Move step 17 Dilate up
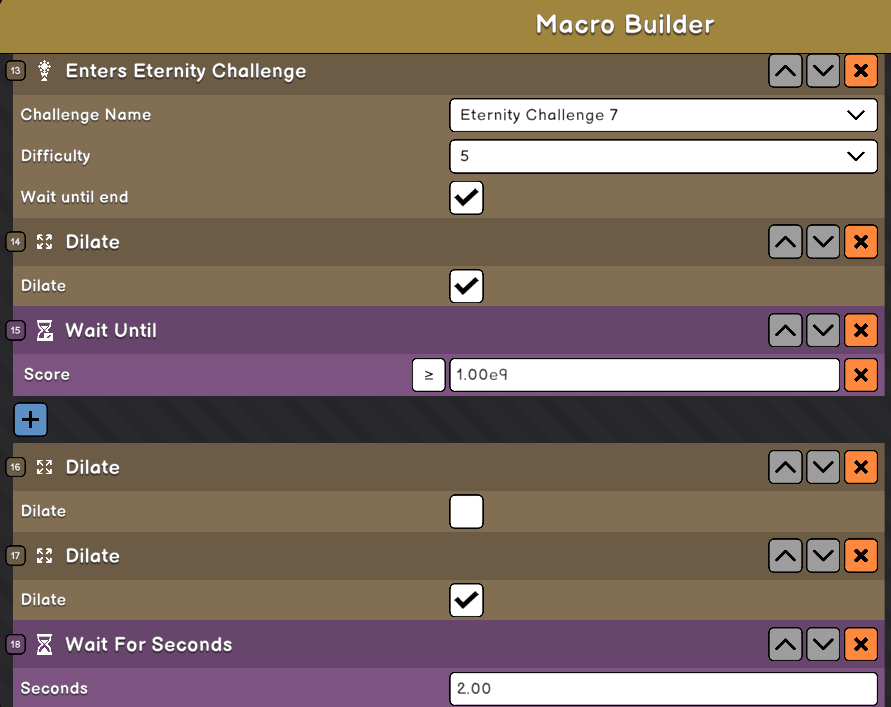This screenshot has height=707, width=891. pyautogui.click(x=785, y=556)
